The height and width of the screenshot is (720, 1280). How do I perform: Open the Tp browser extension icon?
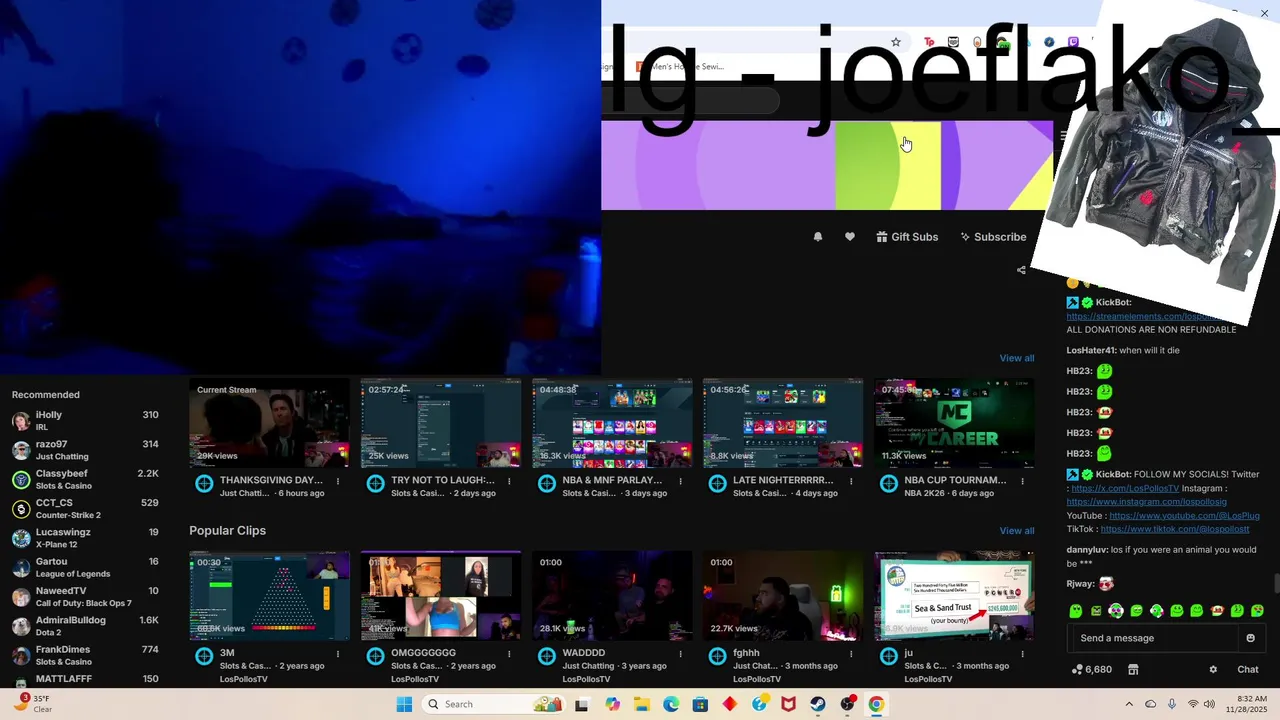[x=929, y=42]
